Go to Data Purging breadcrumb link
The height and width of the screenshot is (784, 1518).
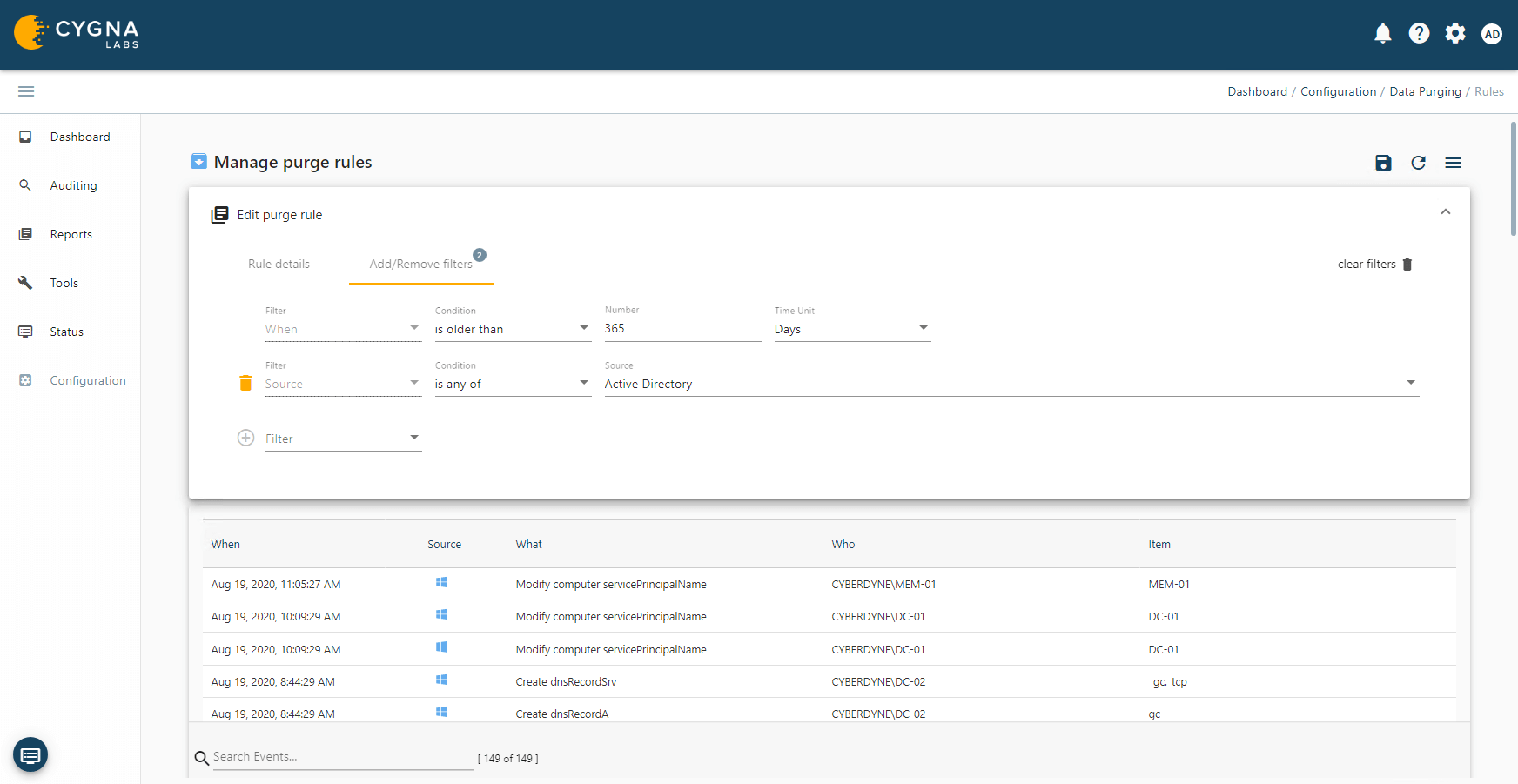[x=1425, y=91]
